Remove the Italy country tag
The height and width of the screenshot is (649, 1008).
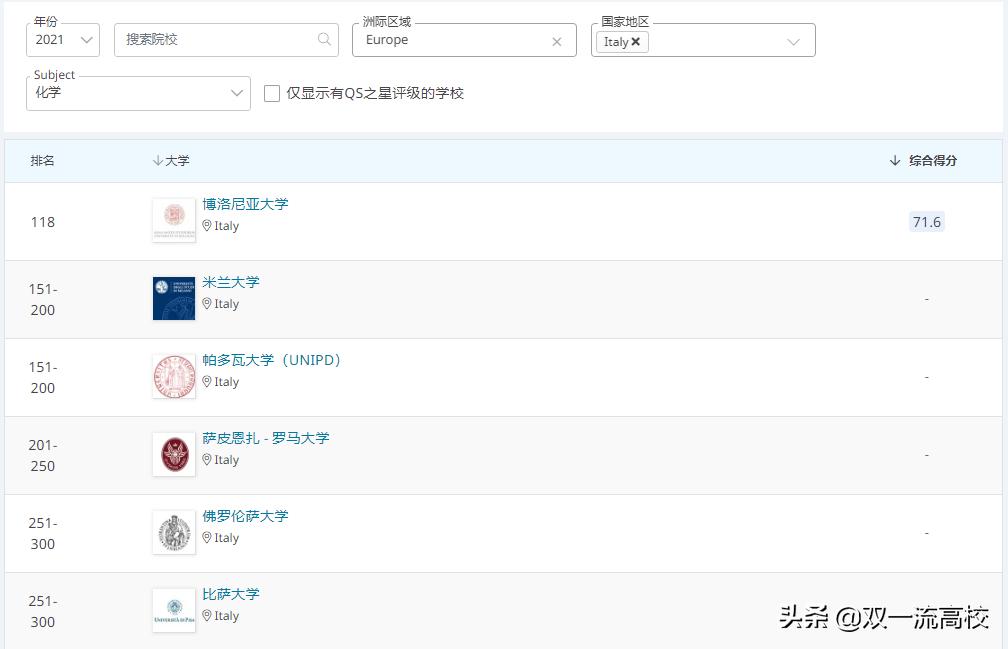tap(637, 41)
